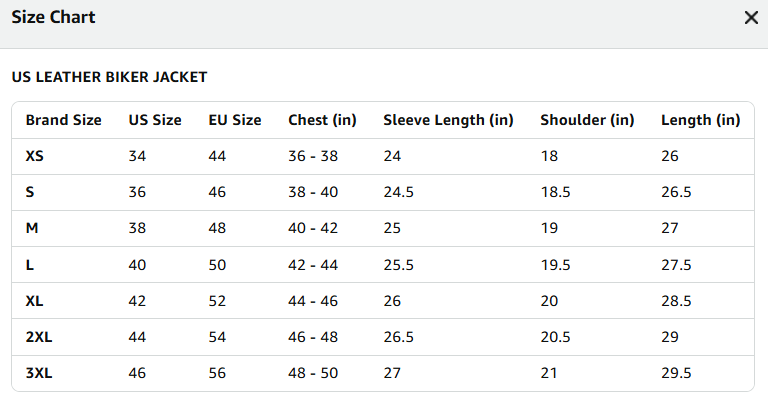Click the EU Size column header
The width and height of the screenshot is (768, 406).
(x=235, y=120)
